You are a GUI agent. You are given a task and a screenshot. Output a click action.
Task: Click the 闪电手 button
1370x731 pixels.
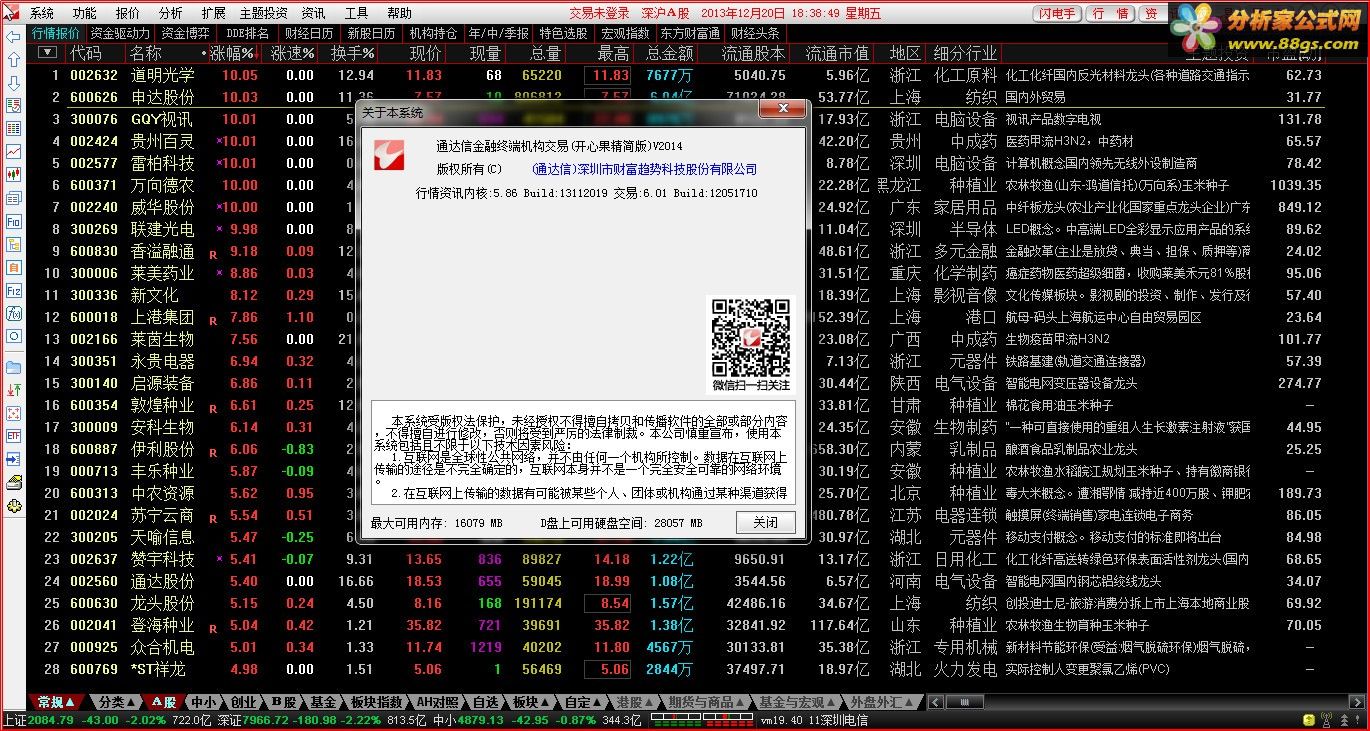[1056, 13]
